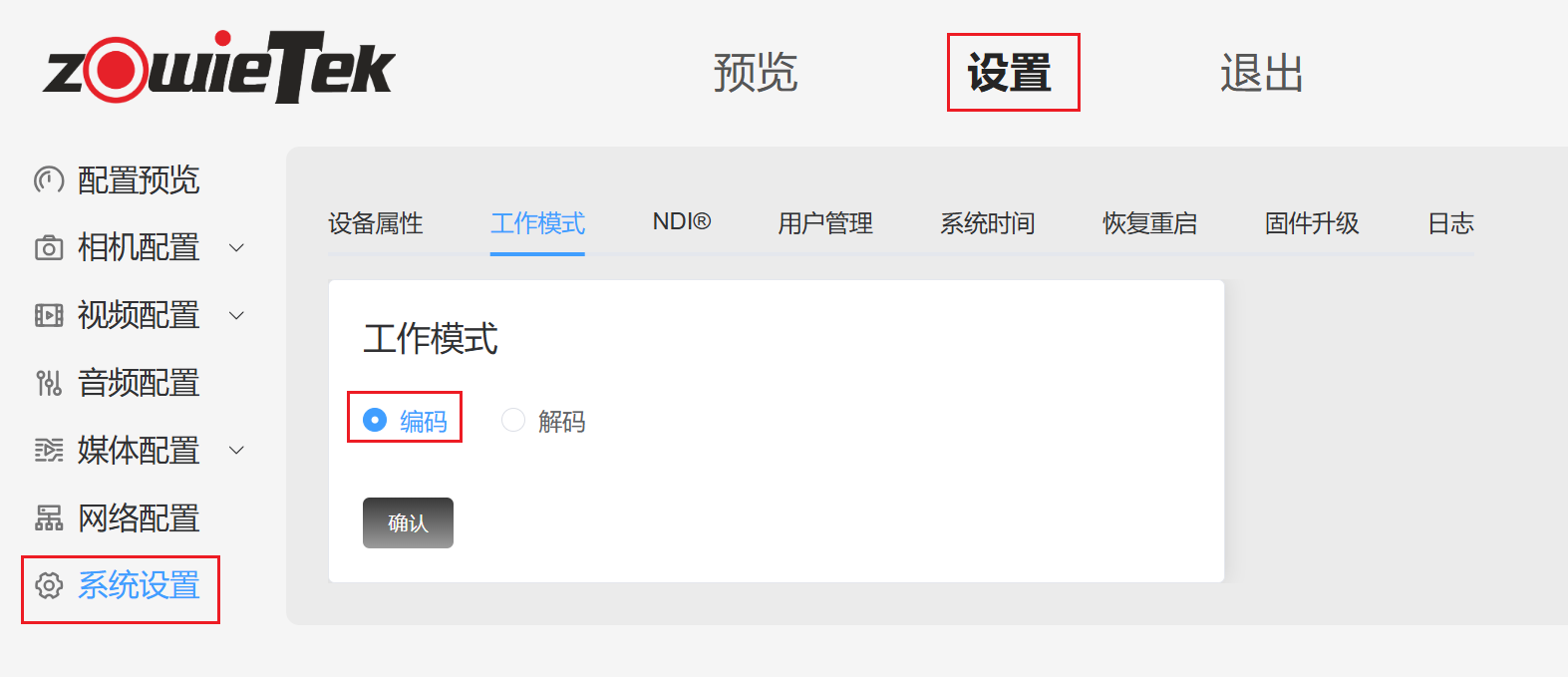The width and height of the screenshot is (1568, 677).
Task: Open the 用户管理 tab
Action: [x=825, y=222]
